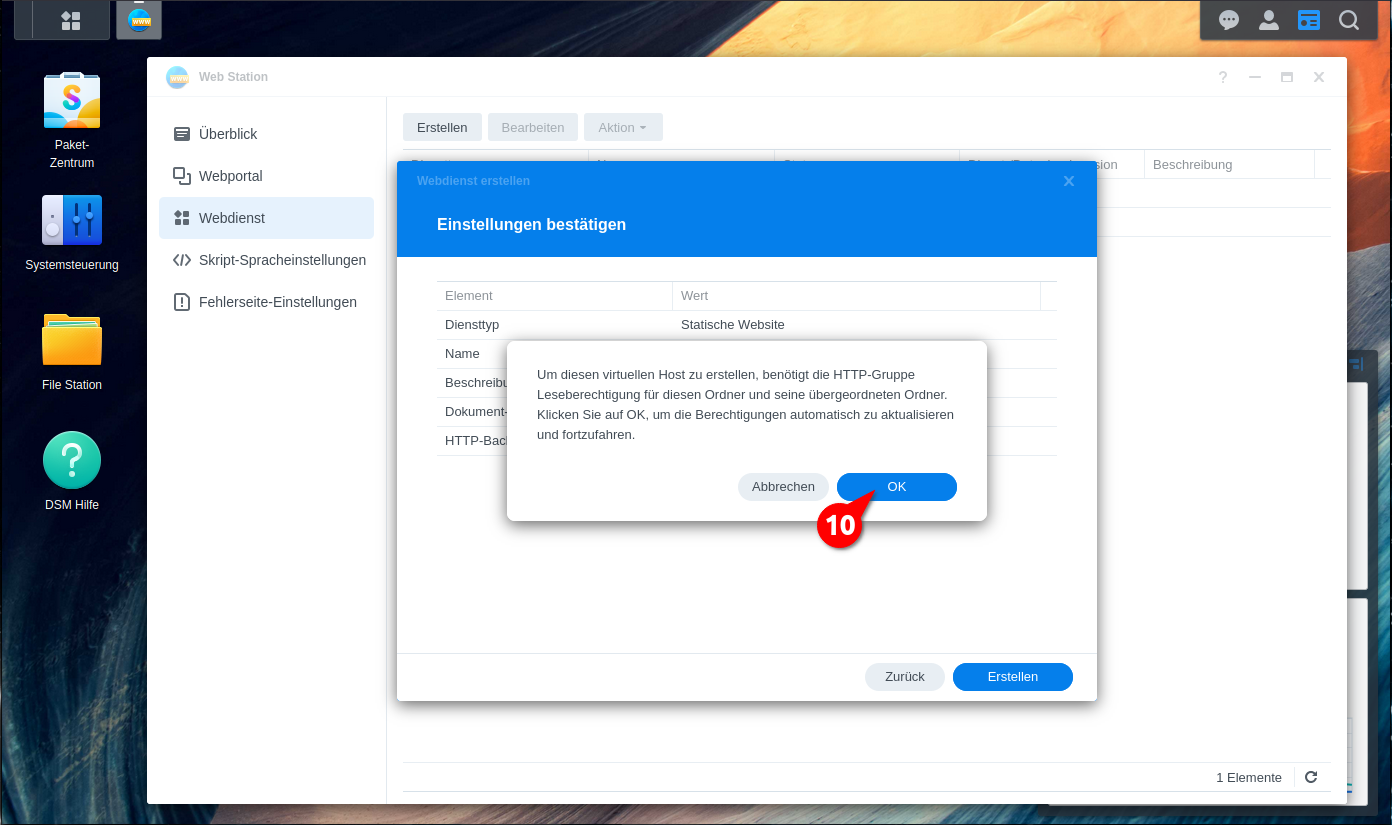Click OK to confirm permission update

point(896,487)
